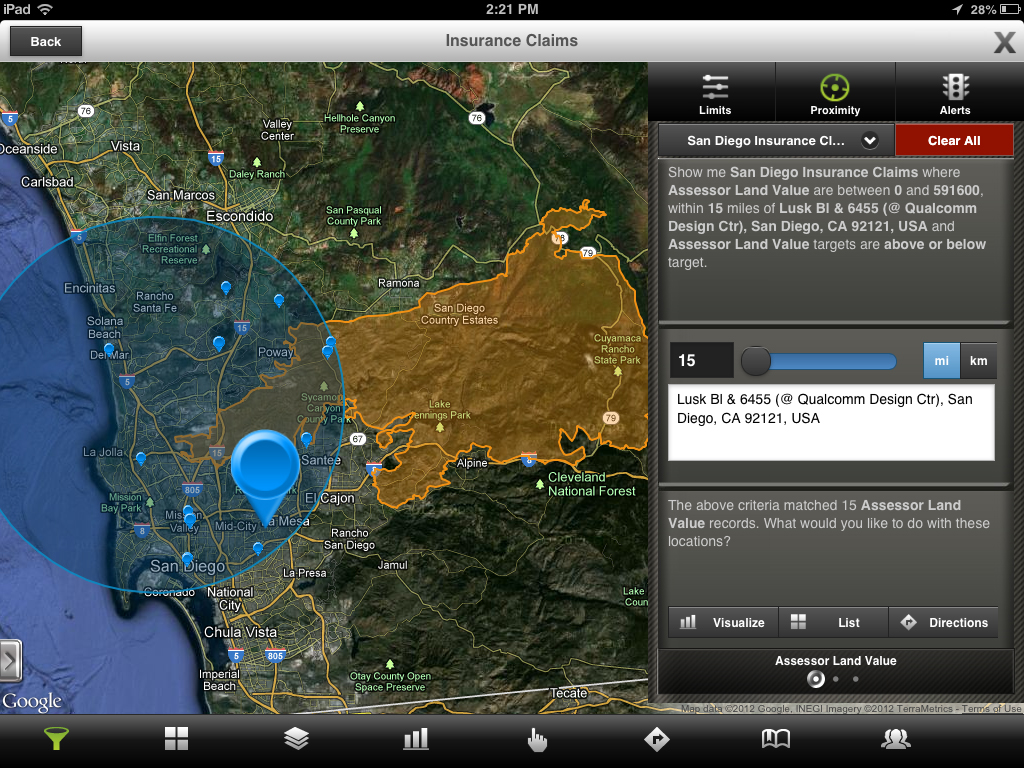The width and height of the screenshot is (1024, 768).
Task: Click the distance value field showing 15
Action: (x=701, y=360)
